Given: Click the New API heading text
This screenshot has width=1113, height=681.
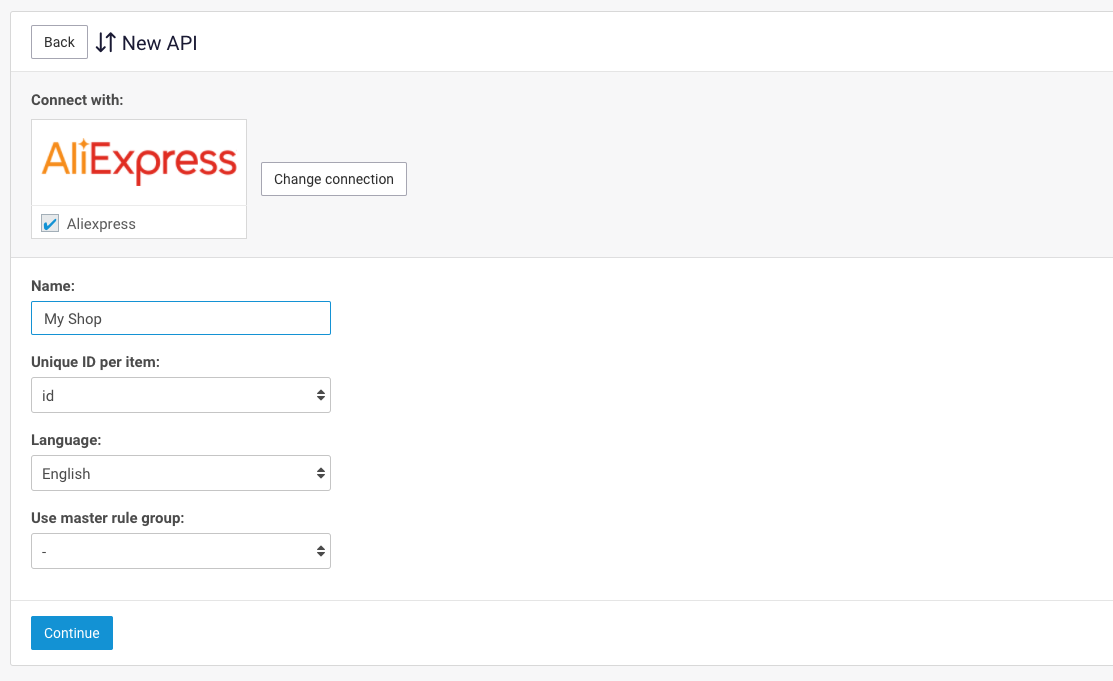Looking at the screenshot, I should click(x=160, y=43).
